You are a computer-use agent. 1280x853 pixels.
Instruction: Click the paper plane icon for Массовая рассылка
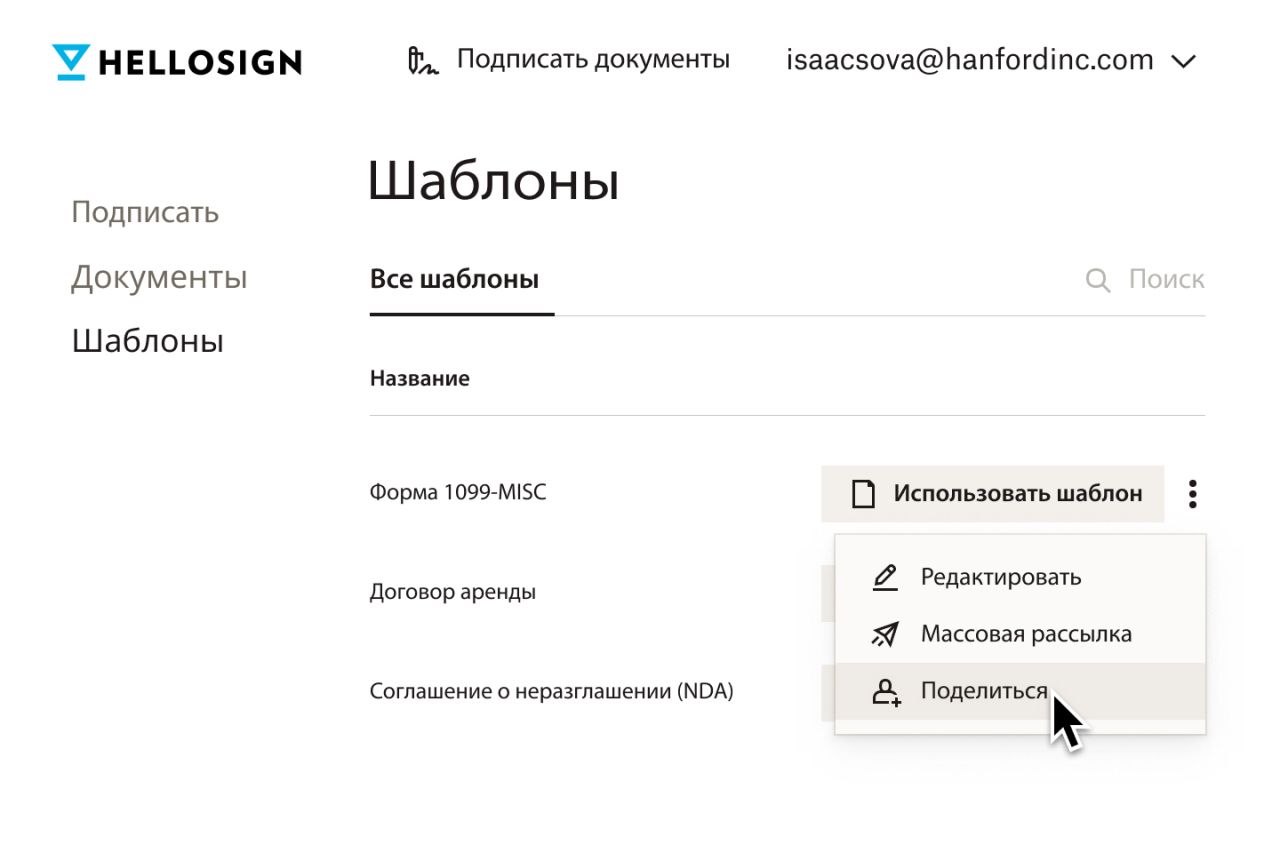coord(885,633)
